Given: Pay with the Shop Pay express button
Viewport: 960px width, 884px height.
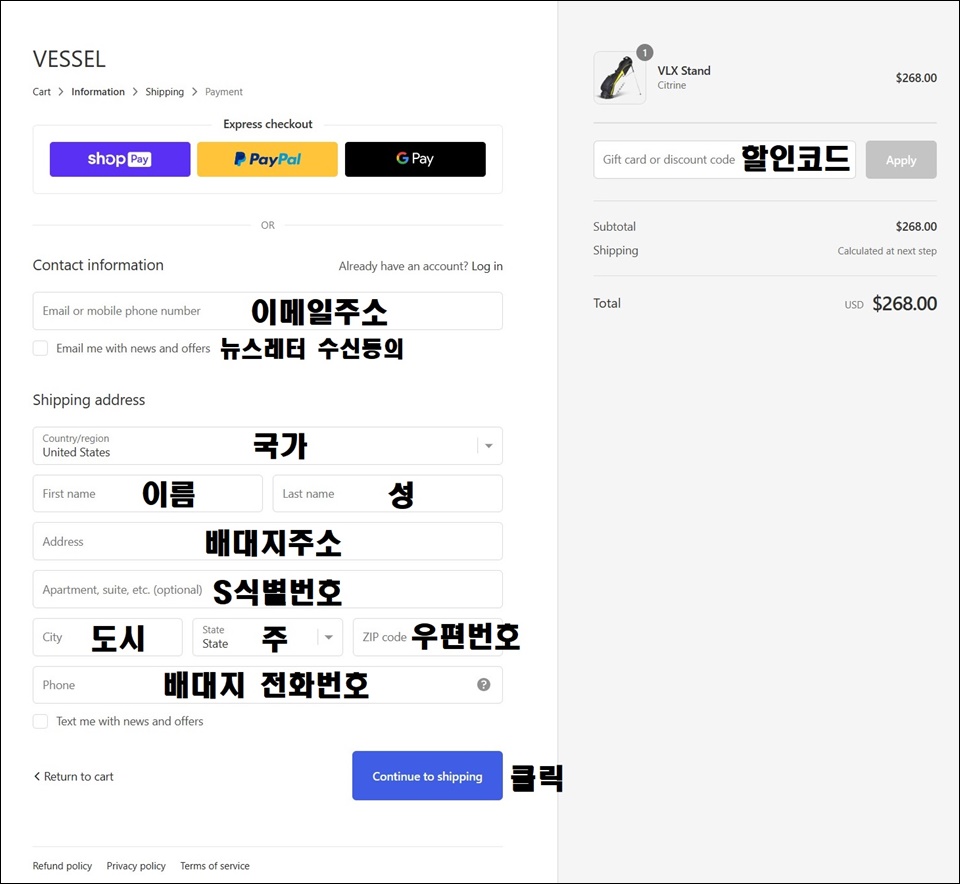Looking at the screenshot, I should (x=120, y=159).
